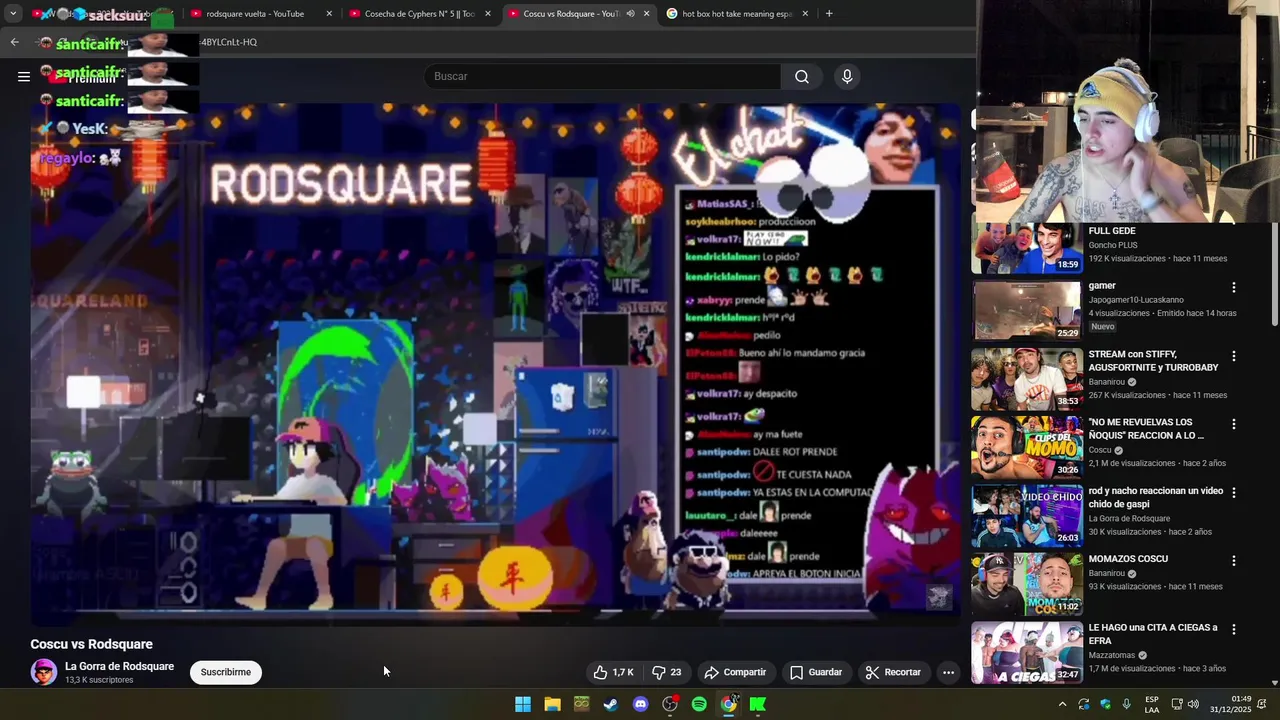Open STREAM con STIFFY video thumbnail

pyautogui.click(x=1027, y=379)
